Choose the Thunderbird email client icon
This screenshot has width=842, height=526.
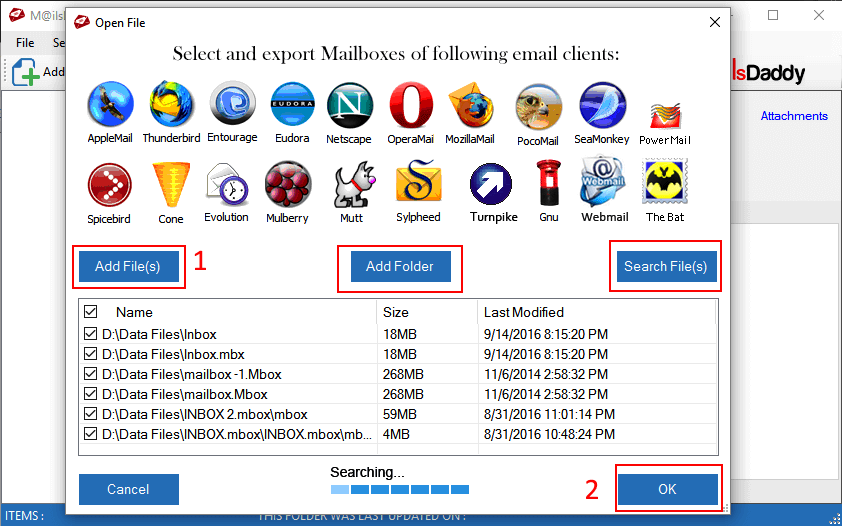[x=171, y=105]
